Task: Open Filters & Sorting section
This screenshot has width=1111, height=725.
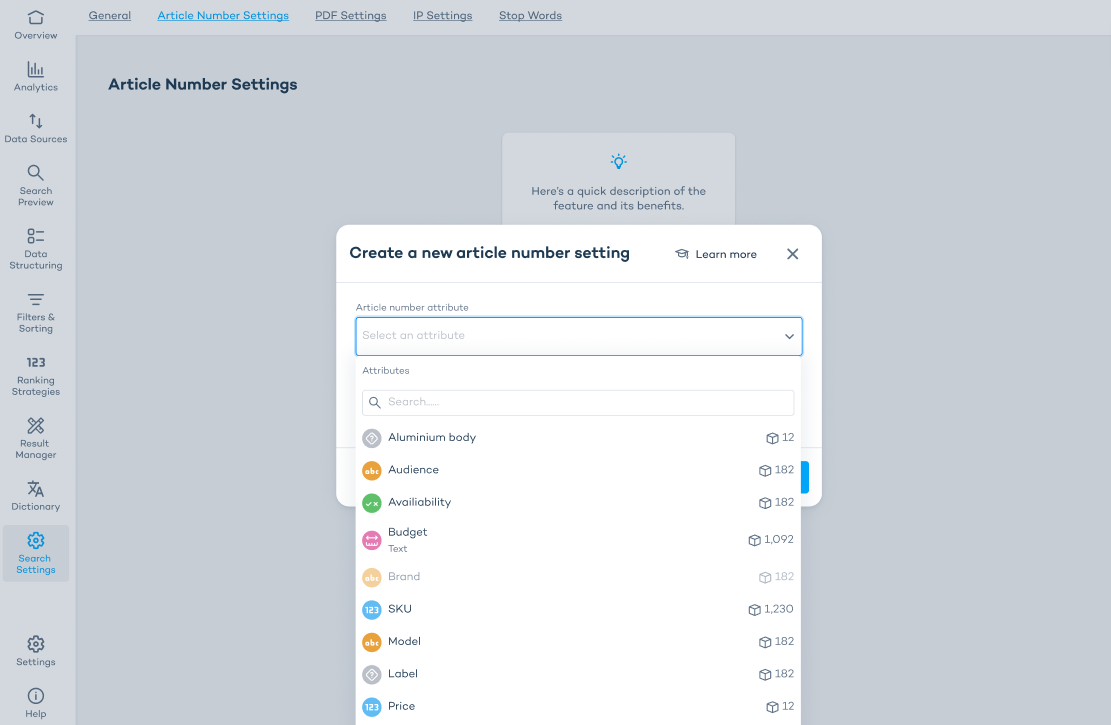Action: click(35, 312)
